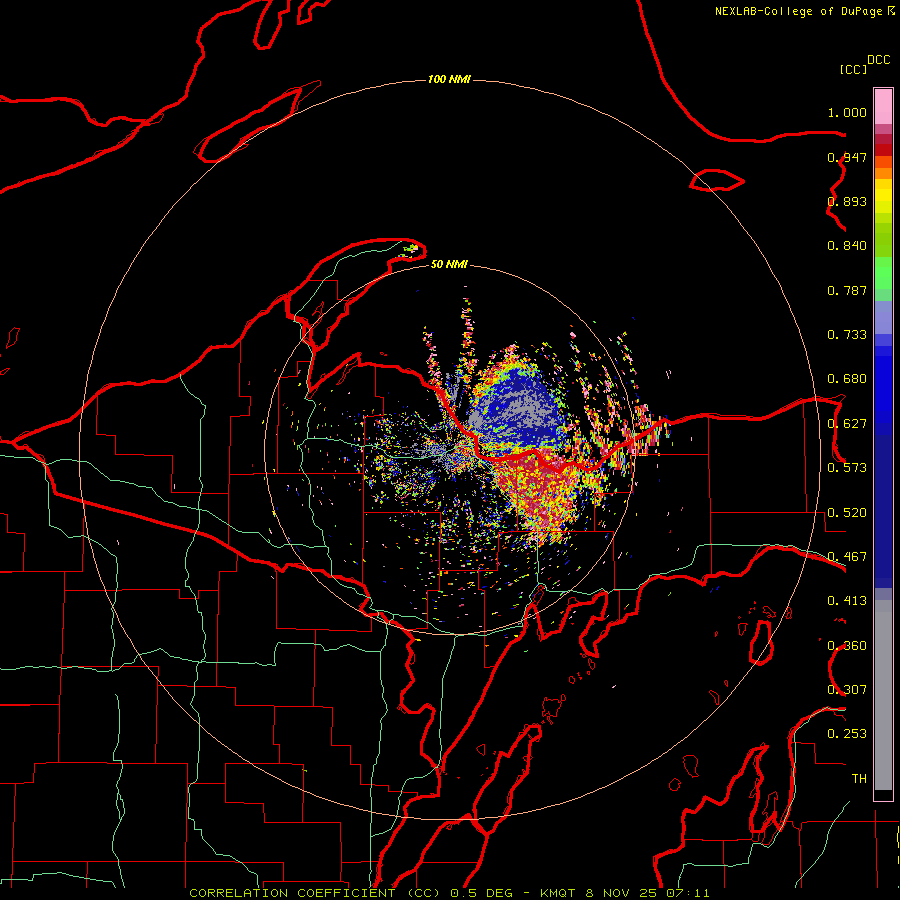Click the [CC] legend unit label

pyautogui.click(x=853, y=69)
